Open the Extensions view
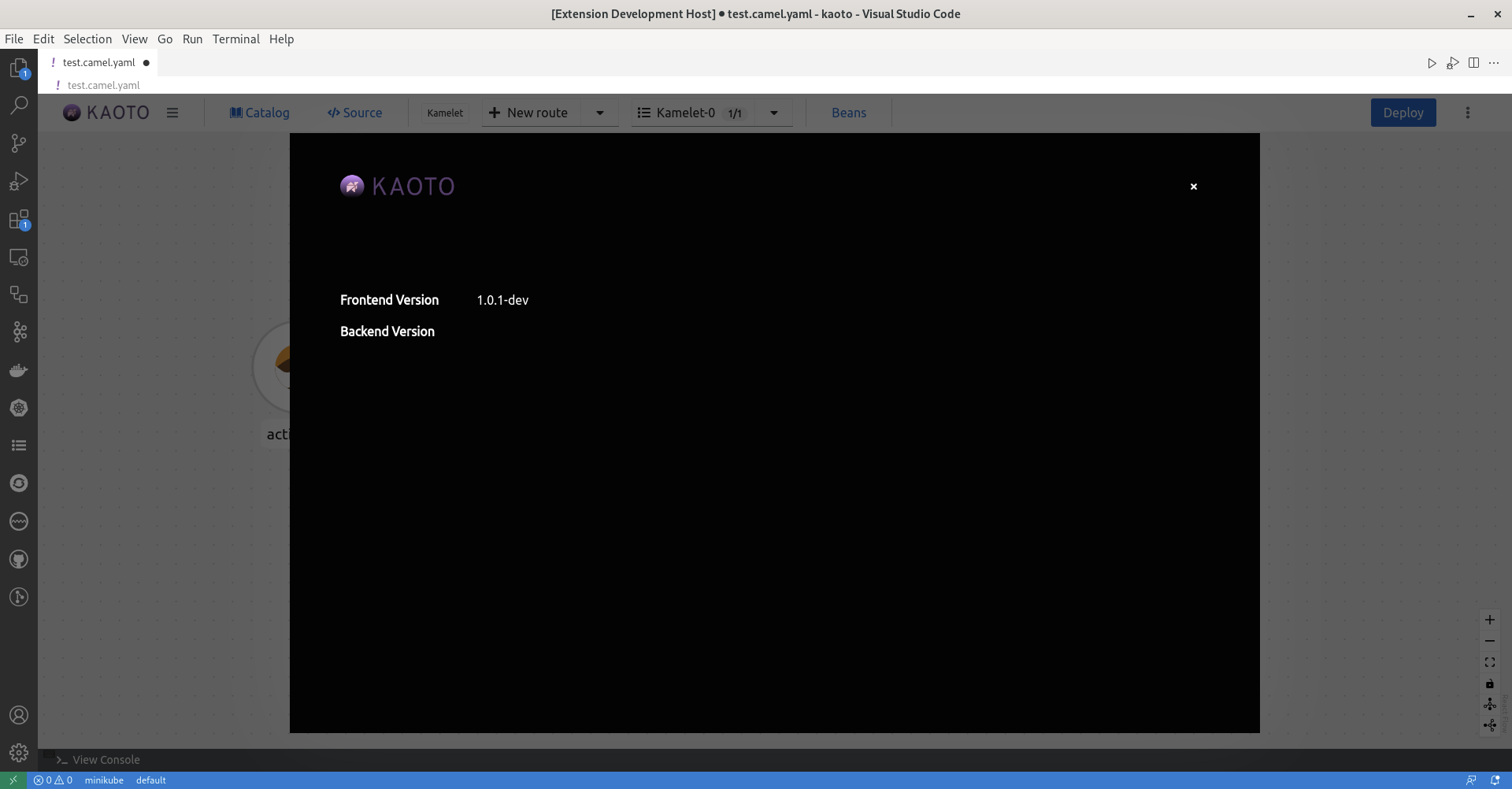 [x=19, y=220]
